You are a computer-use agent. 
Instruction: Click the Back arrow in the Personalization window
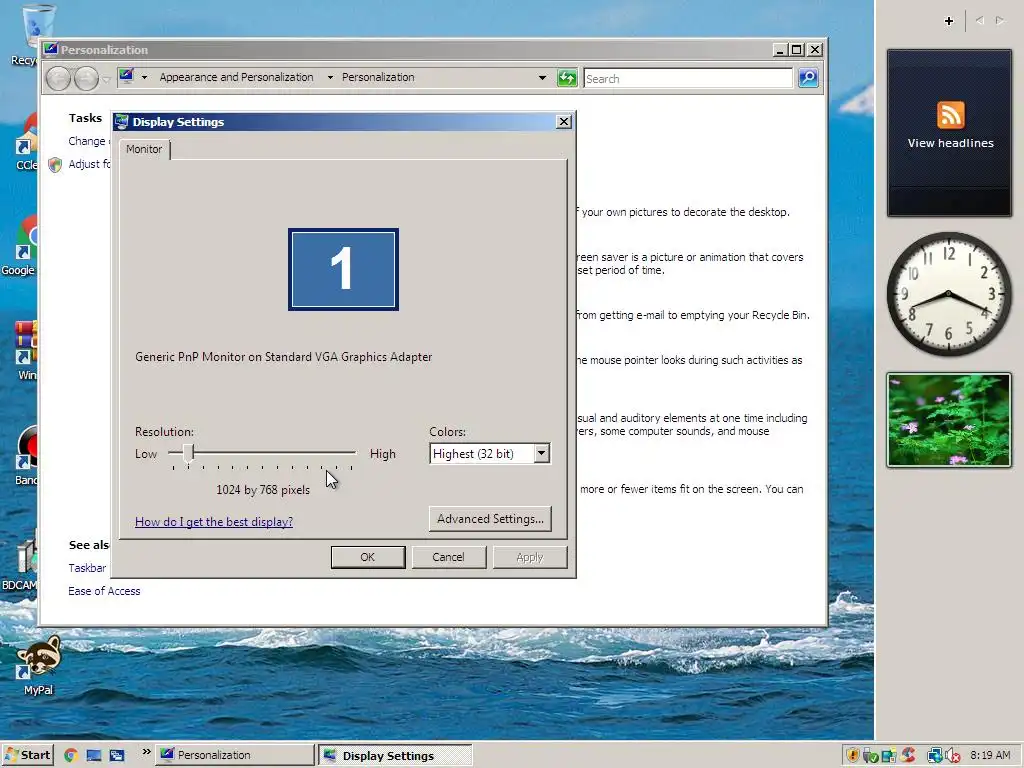pyautogui.click(x=58, y=78)
